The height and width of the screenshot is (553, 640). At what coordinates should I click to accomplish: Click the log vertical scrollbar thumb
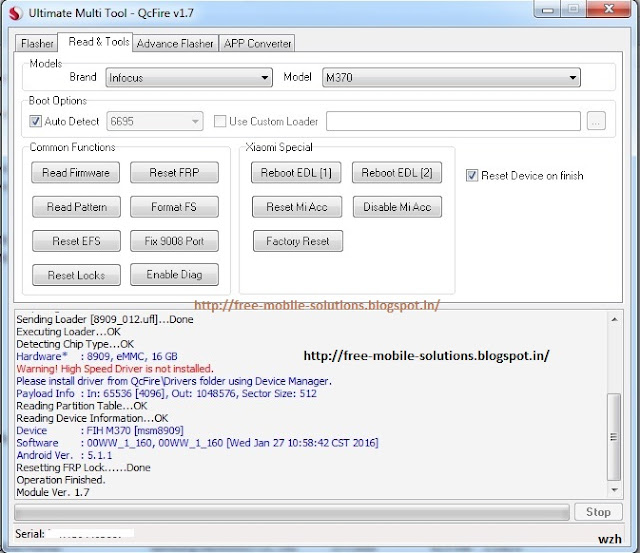pyautogui.click(x=614, y=437)
